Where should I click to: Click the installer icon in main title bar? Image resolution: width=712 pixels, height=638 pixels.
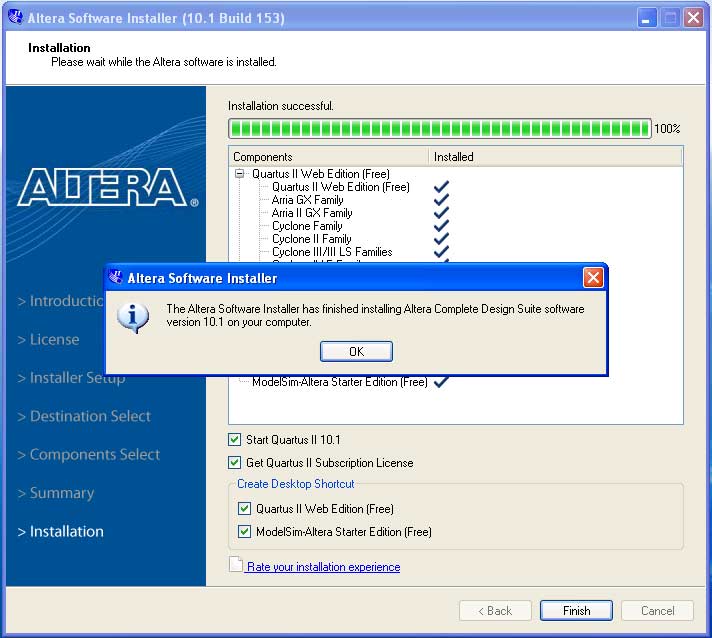click(x=15, y=18)
